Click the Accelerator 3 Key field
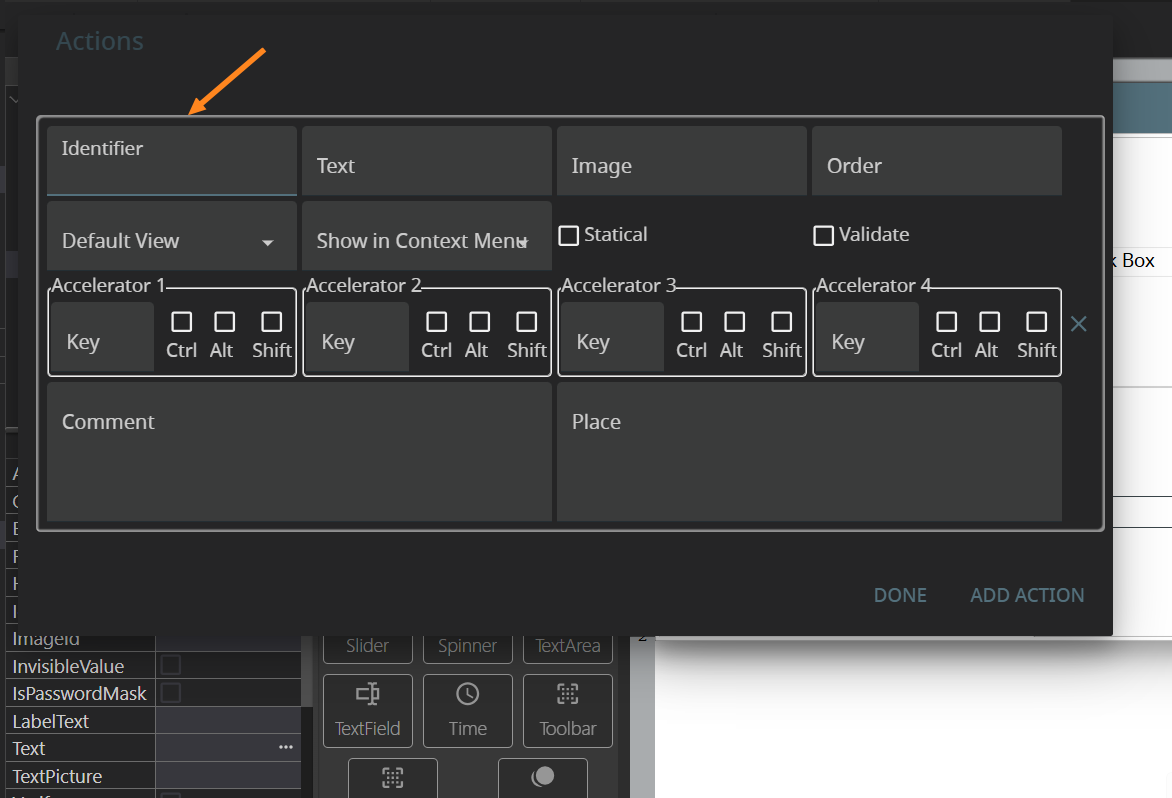This screenshot has width=1172, height=798. (611, 342)
